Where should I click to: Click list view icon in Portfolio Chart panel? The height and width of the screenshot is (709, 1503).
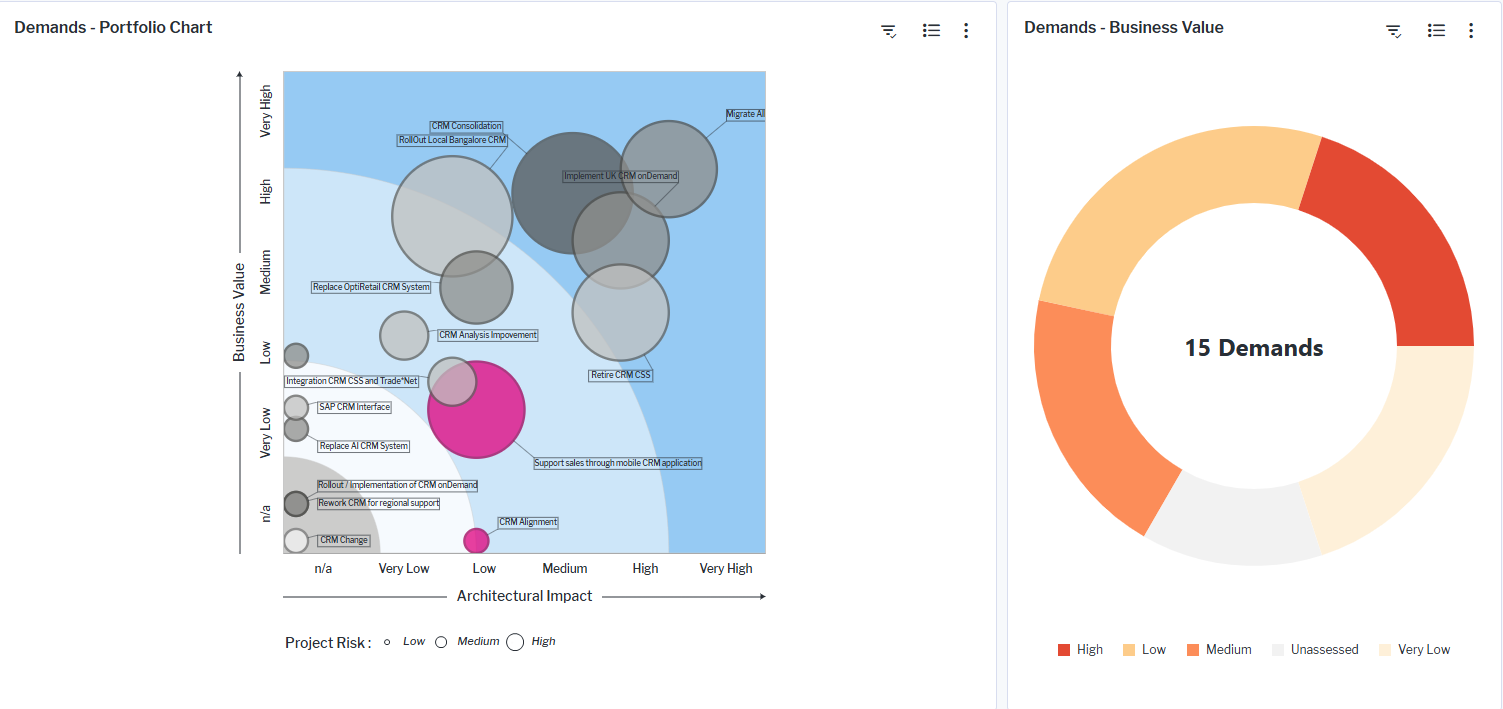[x=931, y=31]
